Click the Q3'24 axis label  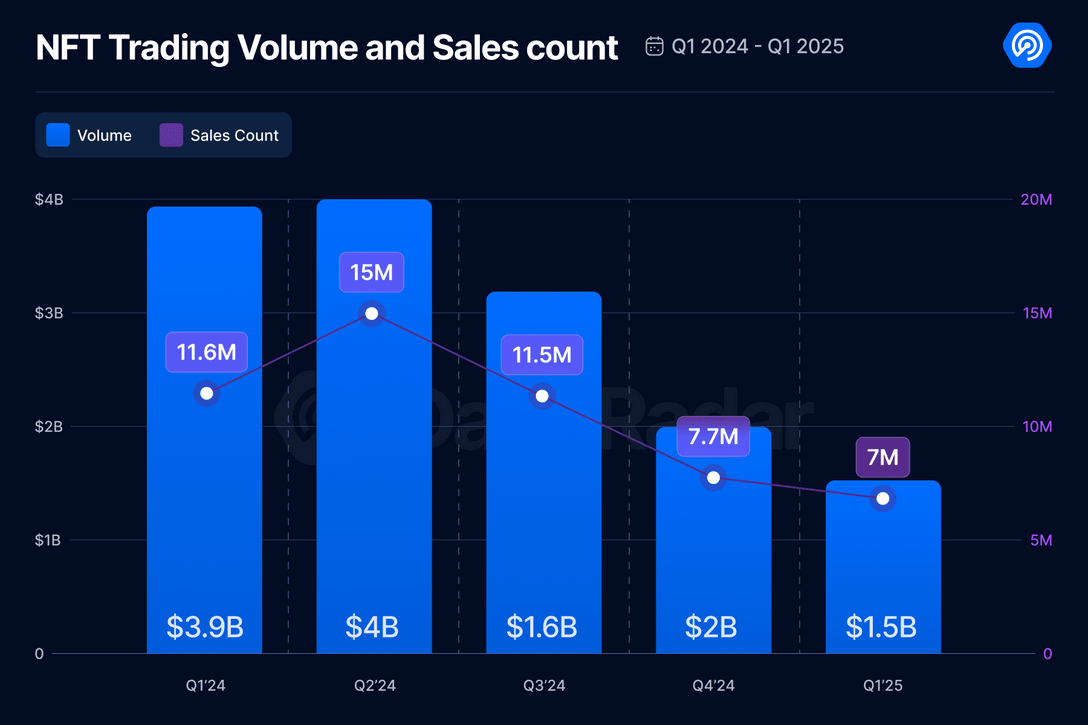pyautogui.click(x=544, y=685)
